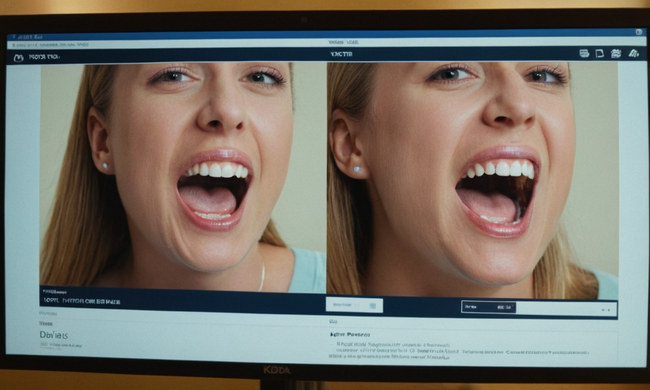Click the white button below the photos
The width and height of the screenshot is (650, 390).
[x=354, y=305]
